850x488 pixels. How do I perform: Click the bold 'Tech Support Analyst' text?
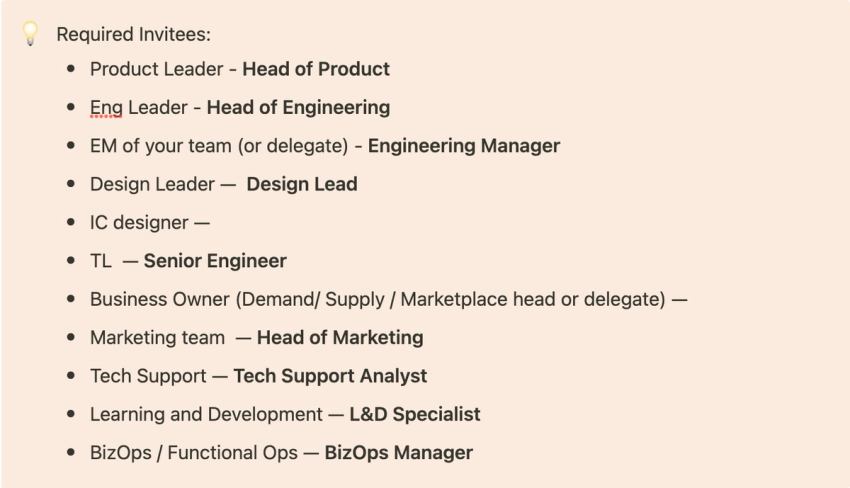(330, 376)
